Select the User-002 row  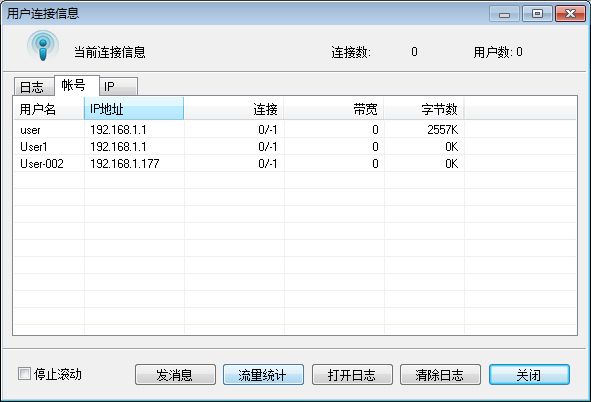tap(295, 164)
